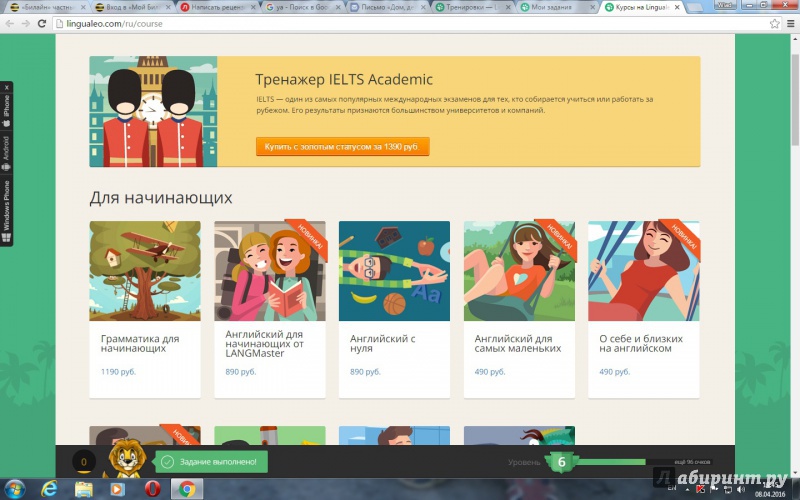Click the Leo lion mascot icon

[x=126, y=458]
